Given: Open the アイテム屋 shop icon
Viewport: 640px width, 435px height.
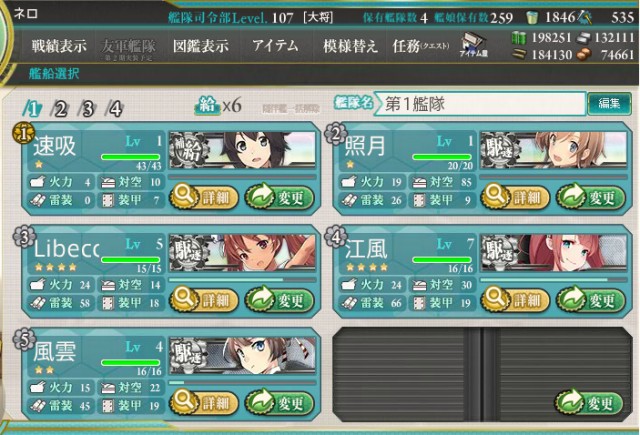Looking at the screenshot, I should tap(474, 45).
